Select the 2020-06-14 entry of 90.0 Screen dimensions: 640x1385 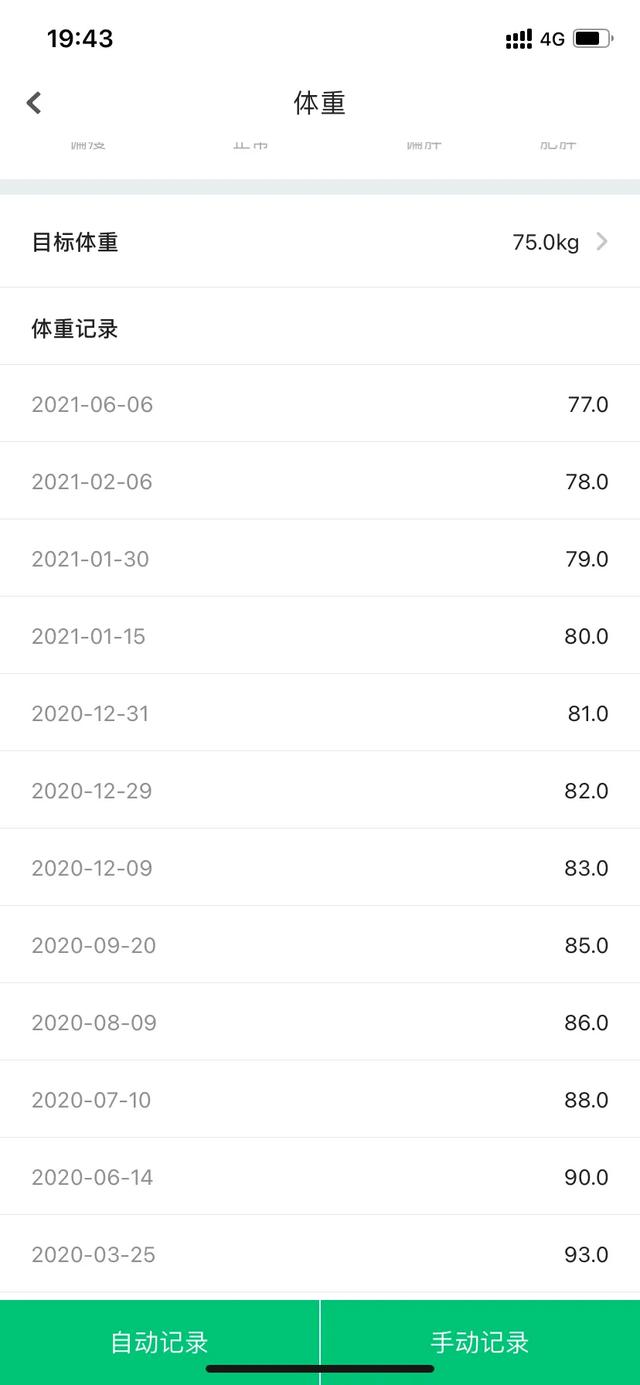pyautogui.click(x=320, y=1176)
